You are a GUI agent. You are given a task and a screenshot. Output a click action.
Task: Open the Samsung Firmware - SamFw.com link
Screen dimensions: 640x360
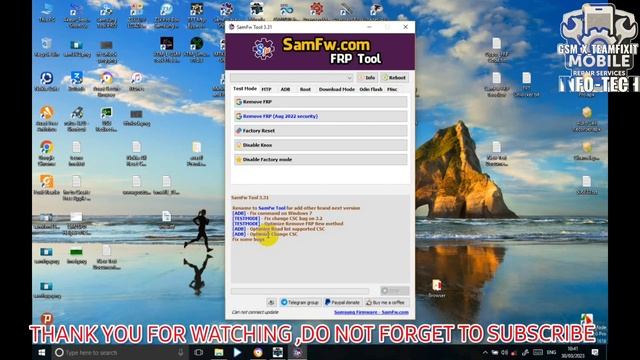tap(371, 312)
